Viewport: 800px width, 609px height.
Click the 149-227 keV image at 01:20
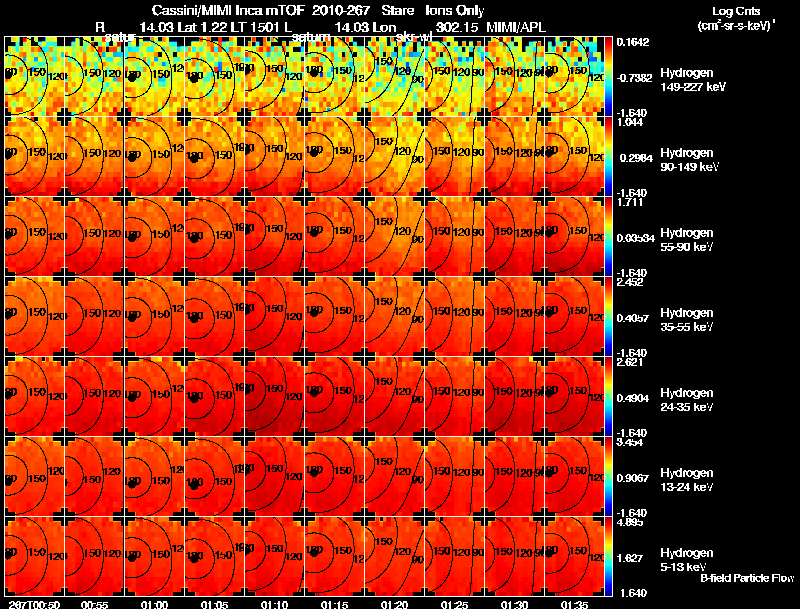click(x=394, y=77)
